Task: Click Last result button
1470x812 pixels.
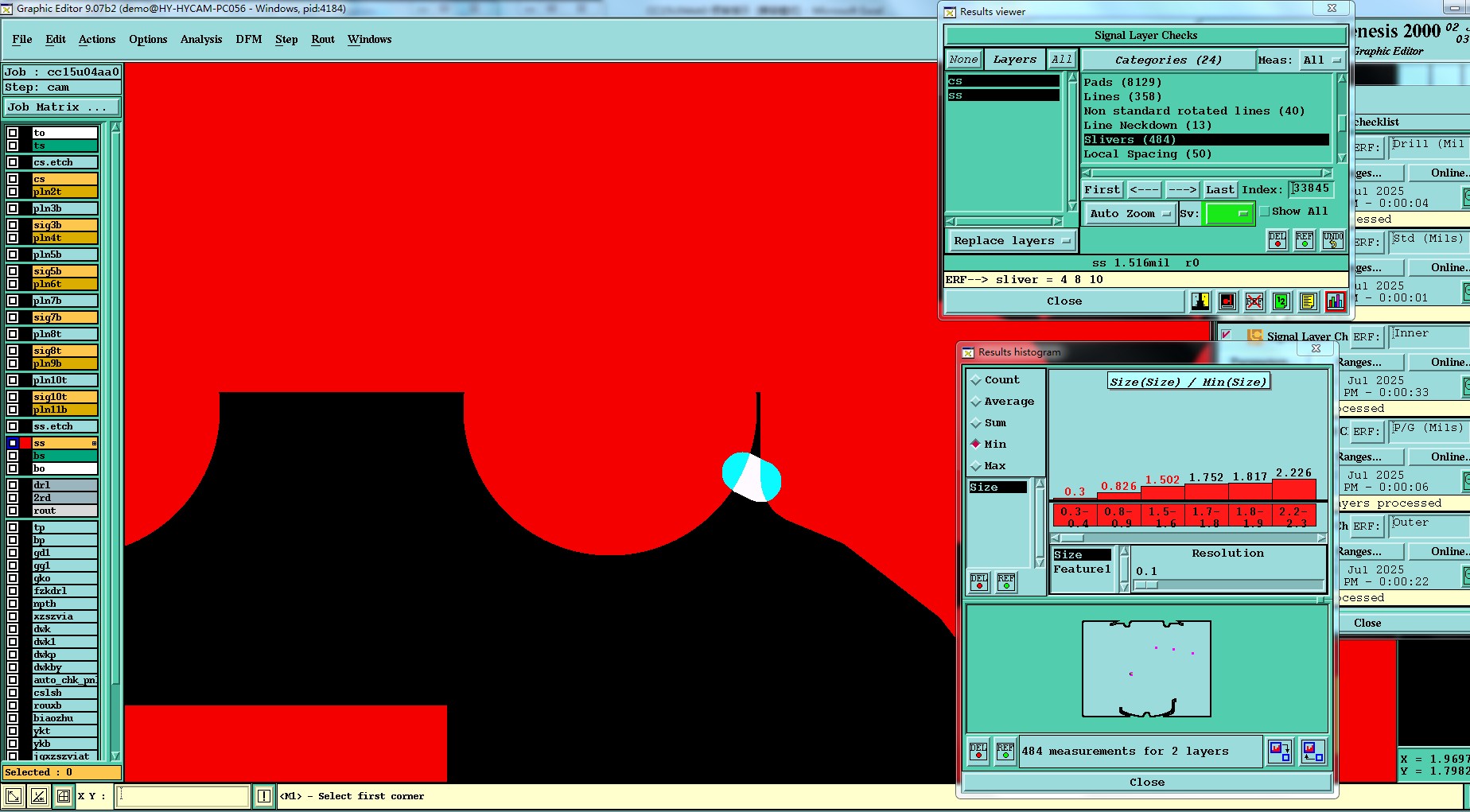Action: (x=1220, y=190)
